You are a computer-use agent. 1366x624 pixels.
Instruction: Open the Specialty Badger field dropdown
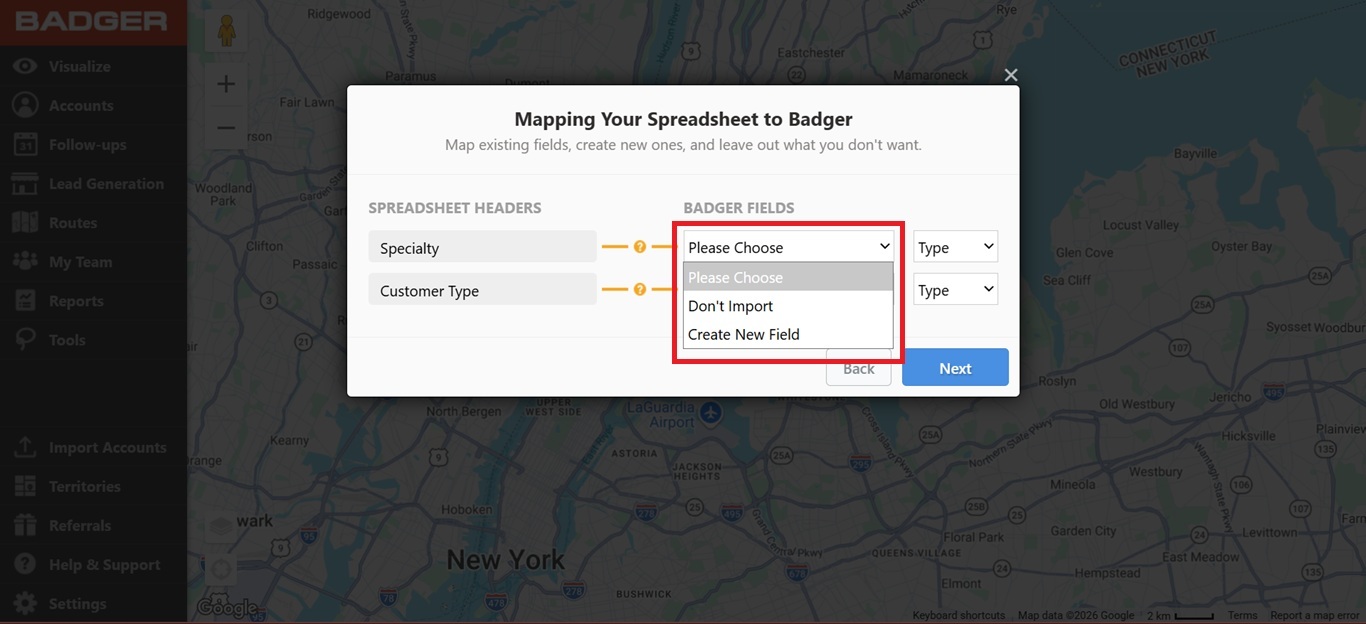pos(789,247)
